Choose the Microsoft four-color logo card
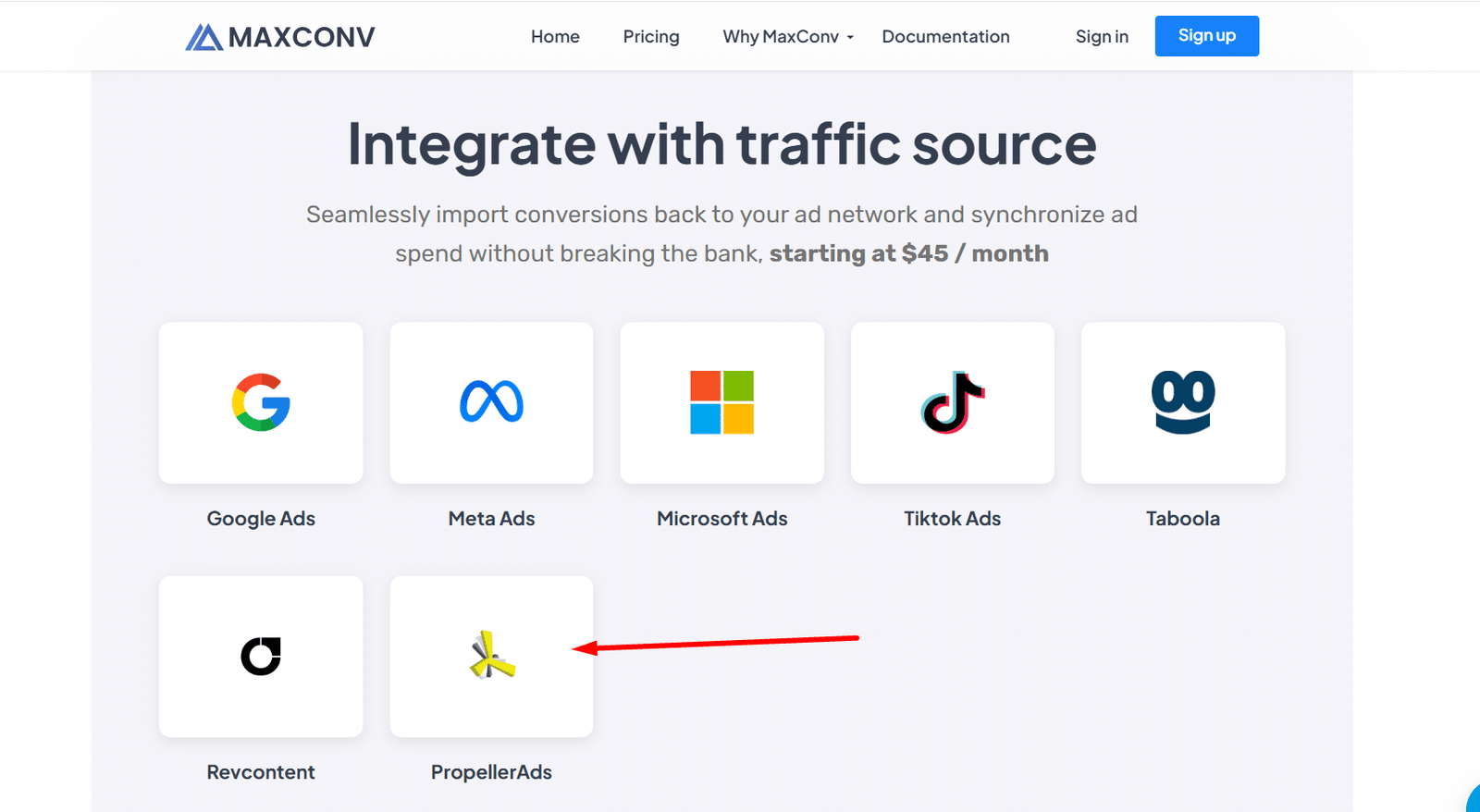The height and width of the screenshot is (812, 1480). (721, 402)
